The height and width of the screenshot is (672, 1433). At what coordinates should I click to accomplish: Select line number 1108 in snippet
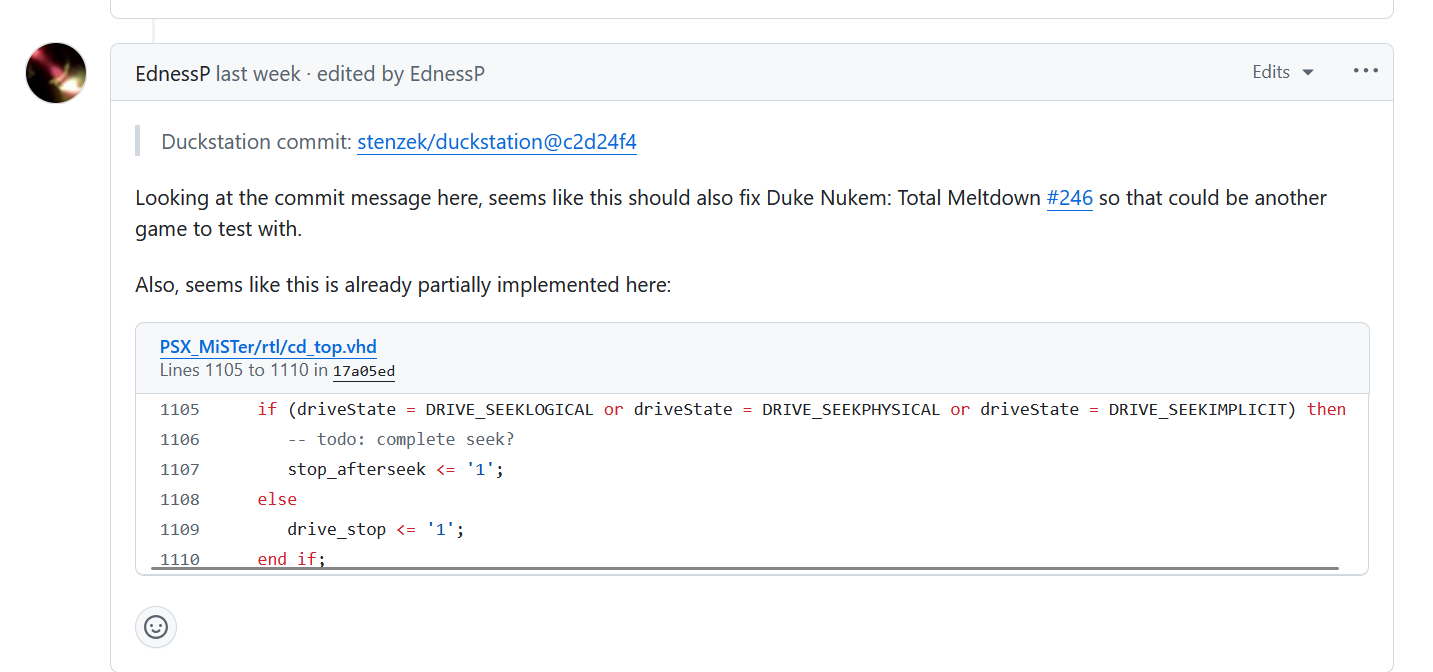coord(180,499)
